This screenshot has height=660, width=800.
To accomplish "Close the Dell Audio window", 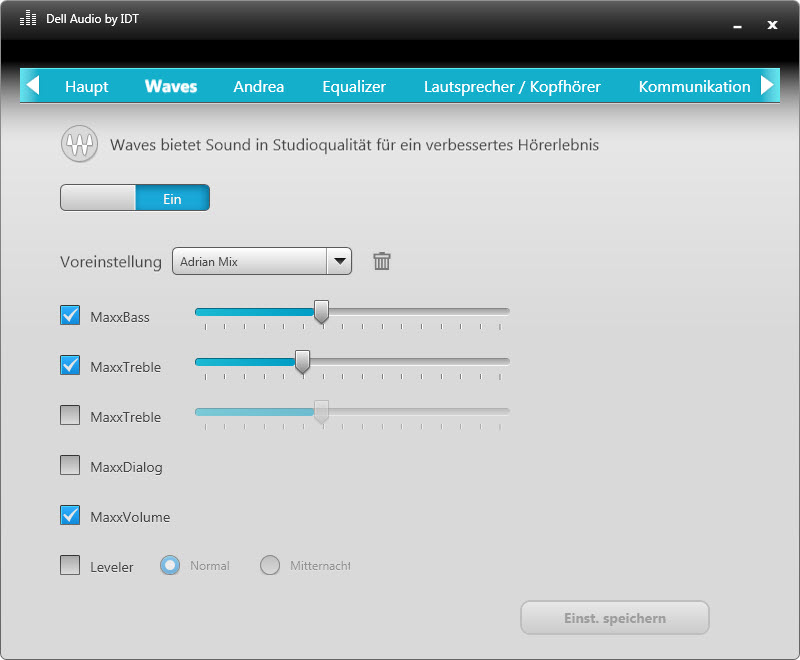I will pyautogui.click(x=772, y=25).
